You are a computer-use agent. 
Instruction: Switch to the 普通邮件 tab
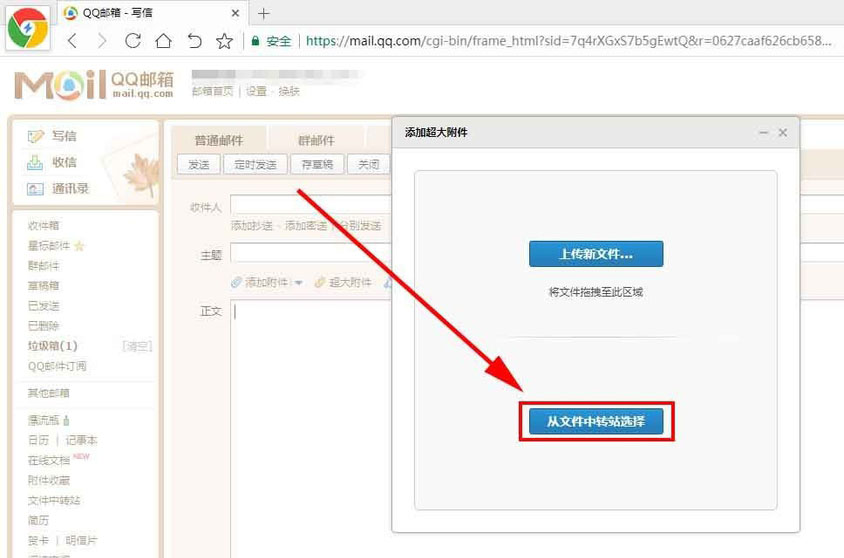[x=219, y=140]
